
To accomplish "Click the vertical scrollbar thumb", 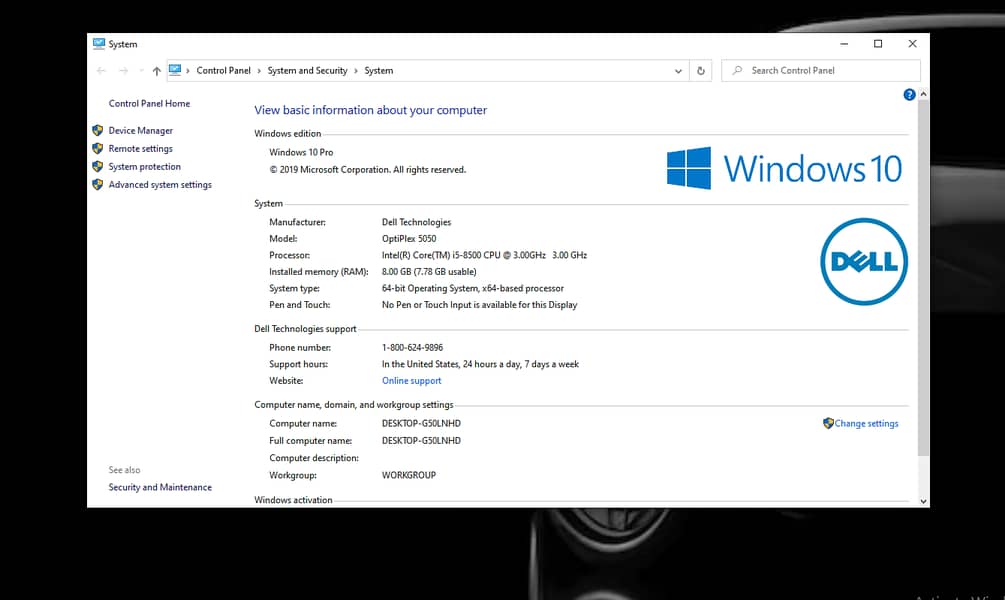I will tap(924, 278).
